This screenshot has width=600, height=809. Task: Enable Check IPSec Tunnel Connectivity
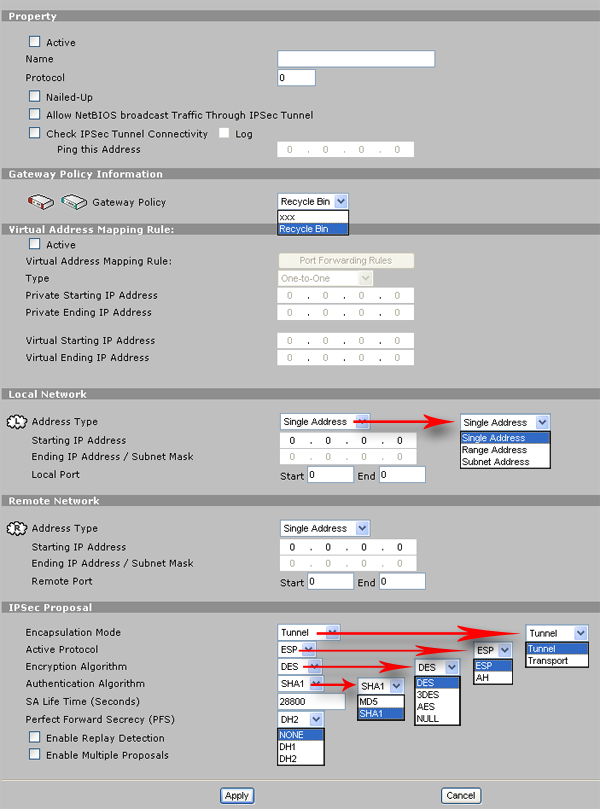pos(35,133)
